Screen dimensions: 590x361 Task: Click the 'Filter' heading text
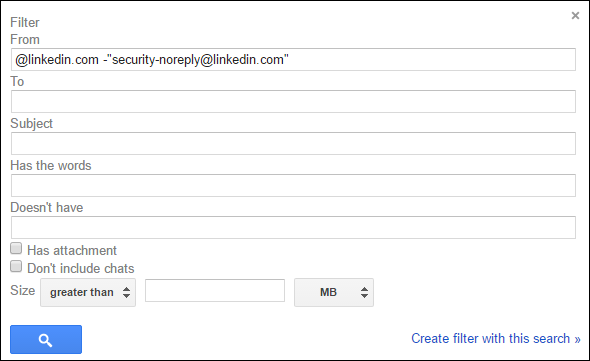pos(25,23)
